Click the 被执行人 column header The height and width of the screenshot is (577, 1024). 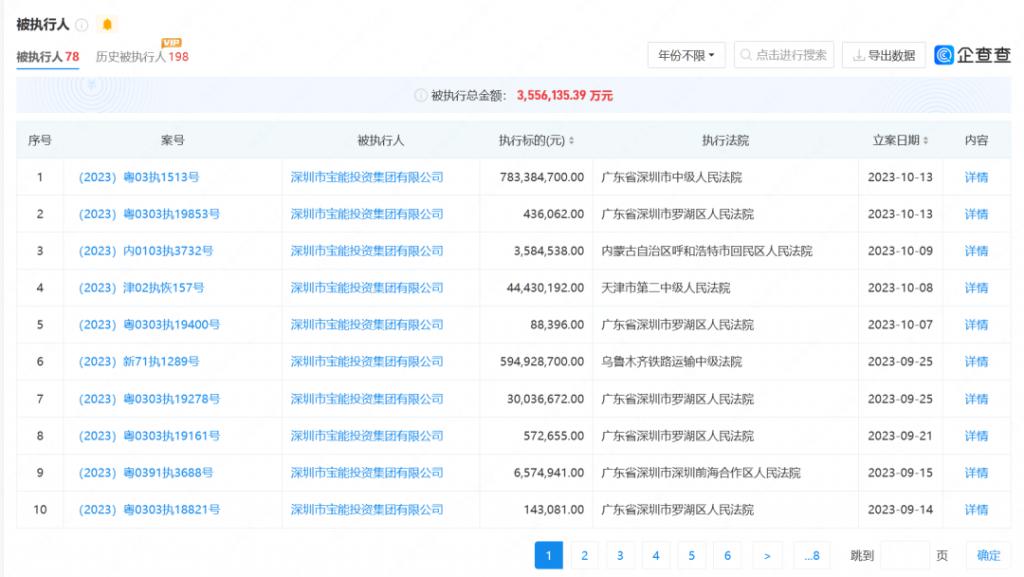point(381,140)
